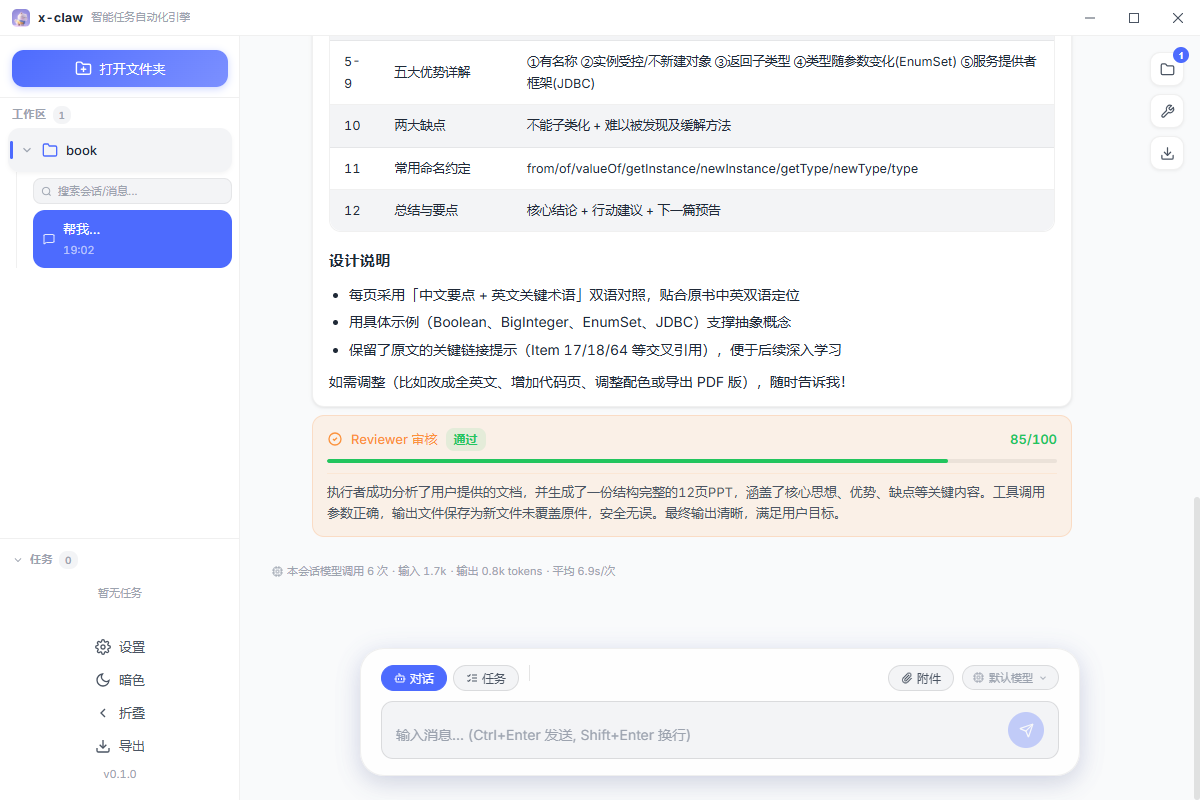1200x800 pixels.
Task: Click the chat bubble icon on 帮我...
Action: click(49, 240)
